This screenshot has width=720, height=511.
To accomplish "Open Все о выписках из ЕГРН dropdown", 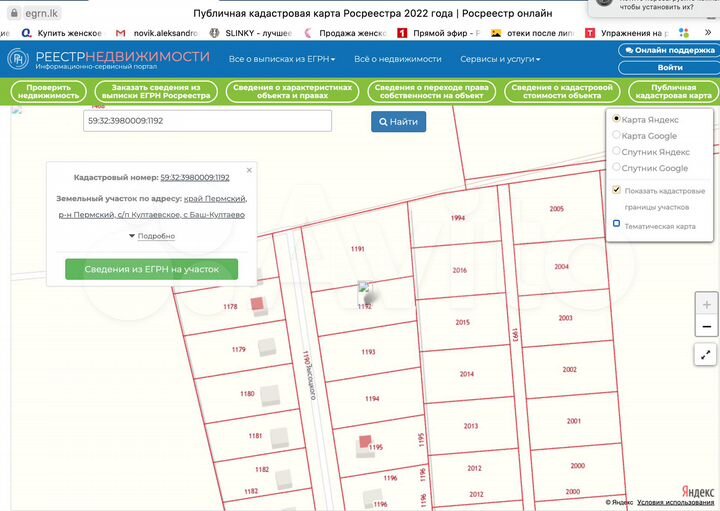I will 282,60.
